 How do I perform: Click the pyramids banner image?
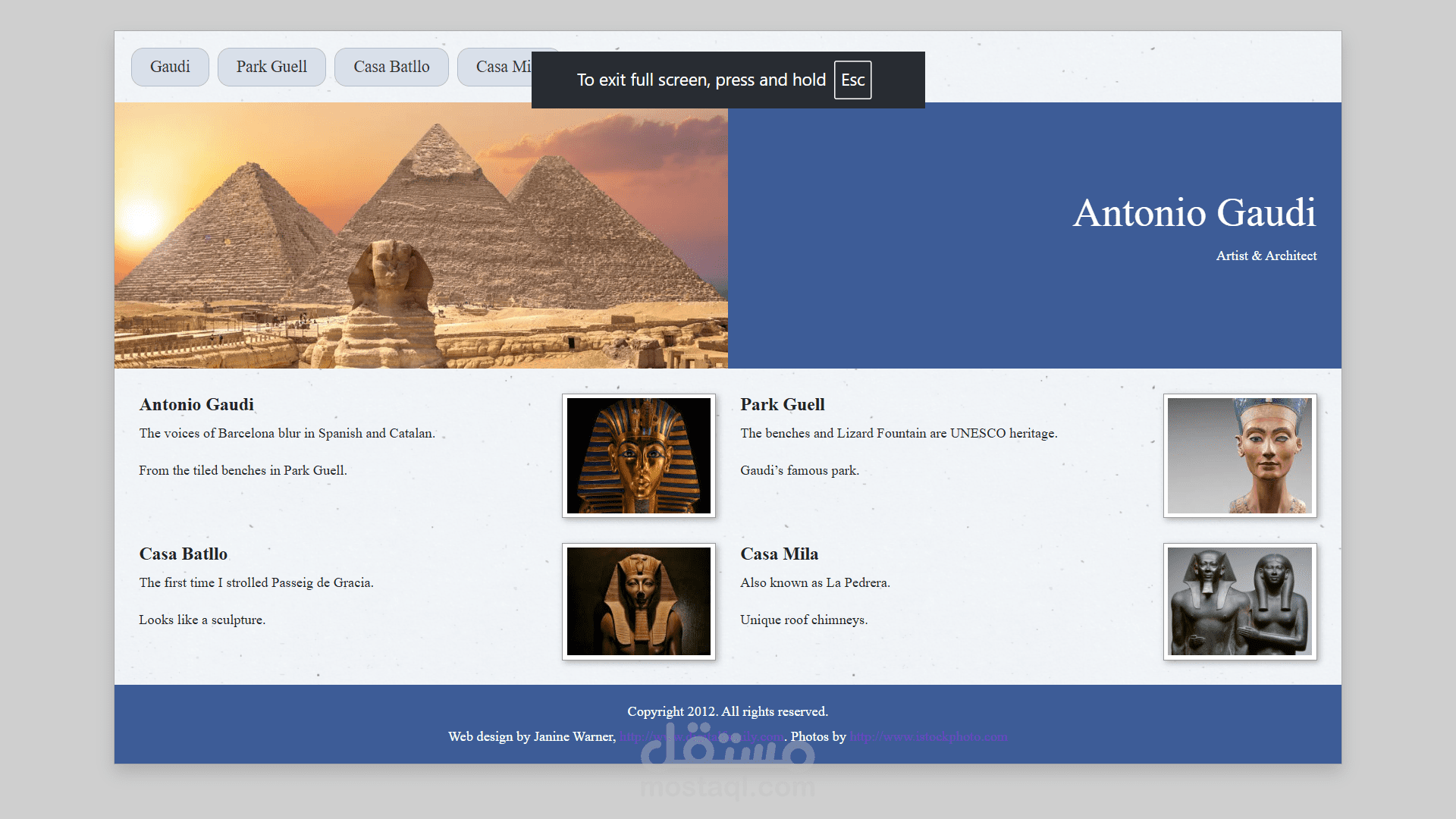tap(420, 236)
